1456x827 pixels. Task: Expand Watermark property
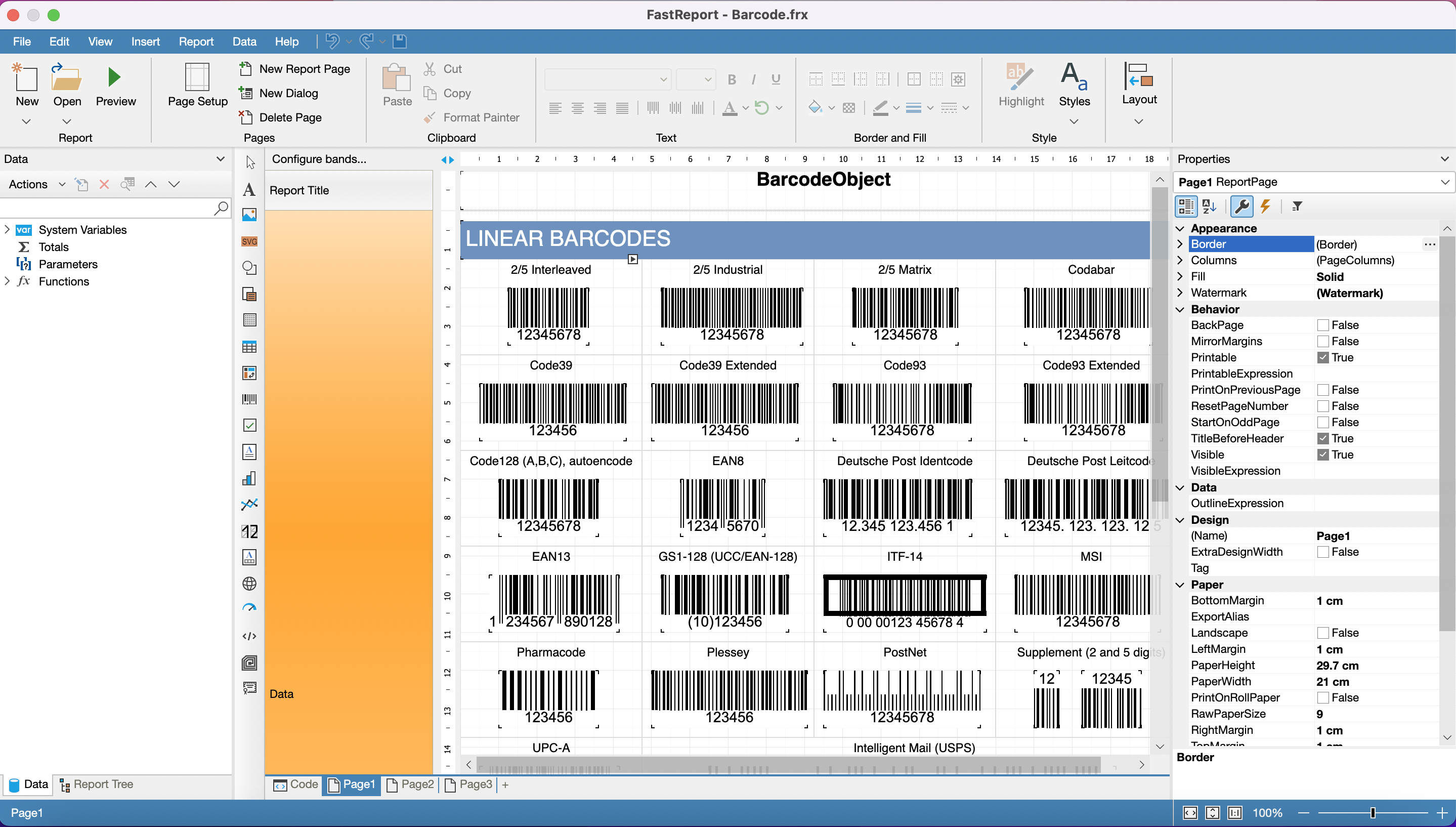1181,293
